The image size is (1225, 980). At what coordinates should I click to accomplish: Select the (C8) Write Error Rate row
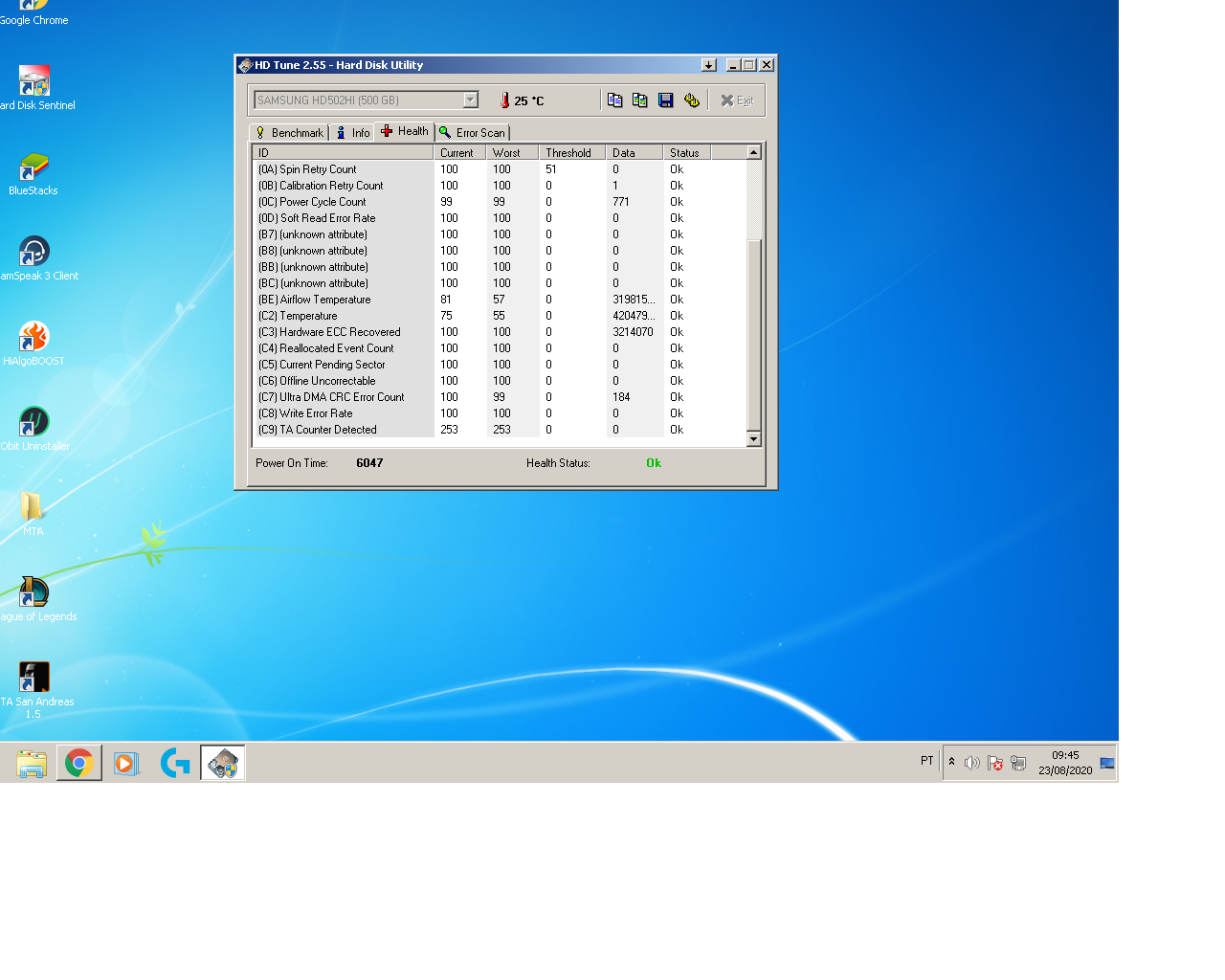pyautogui.click(x=499, y=413)
